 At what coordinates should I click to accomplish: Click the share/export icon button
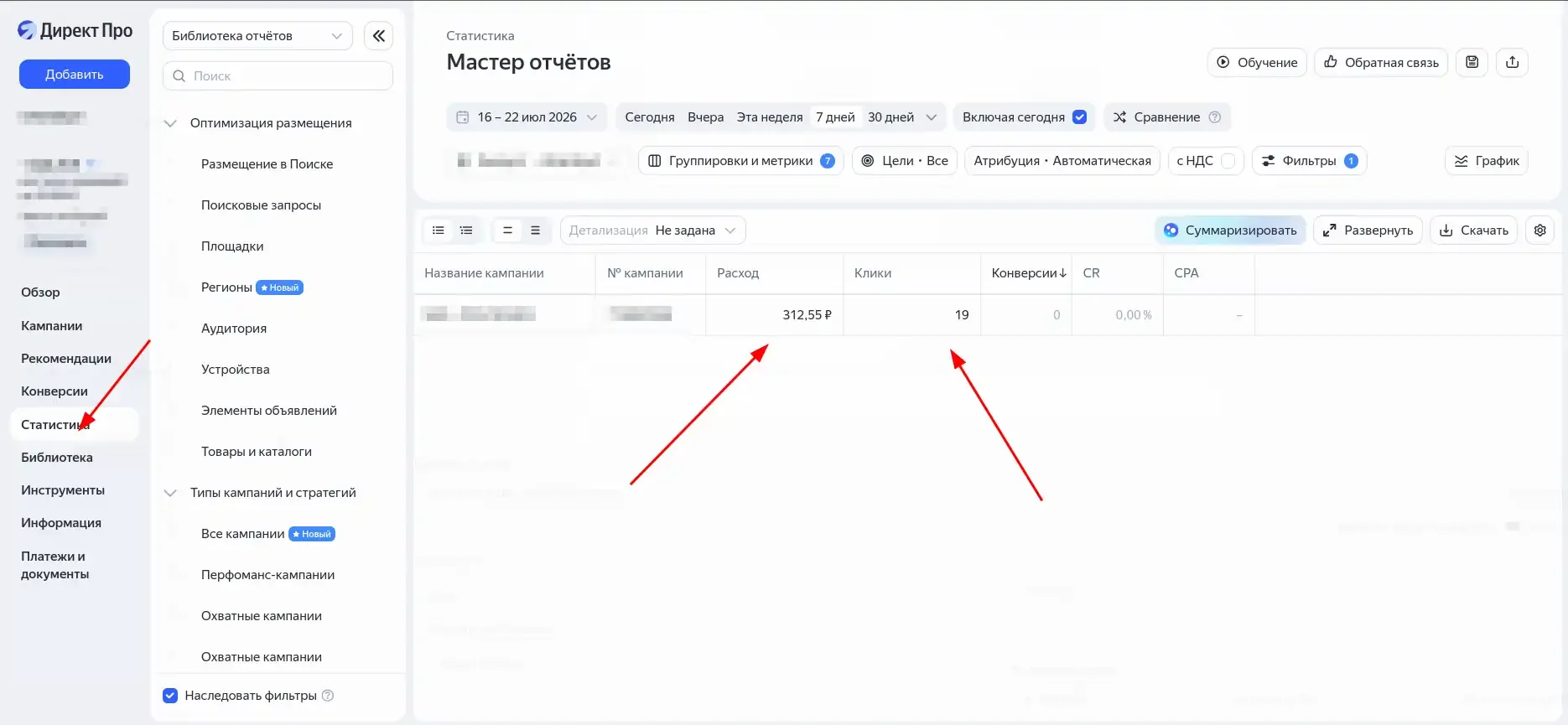(x=1513, y=62)
